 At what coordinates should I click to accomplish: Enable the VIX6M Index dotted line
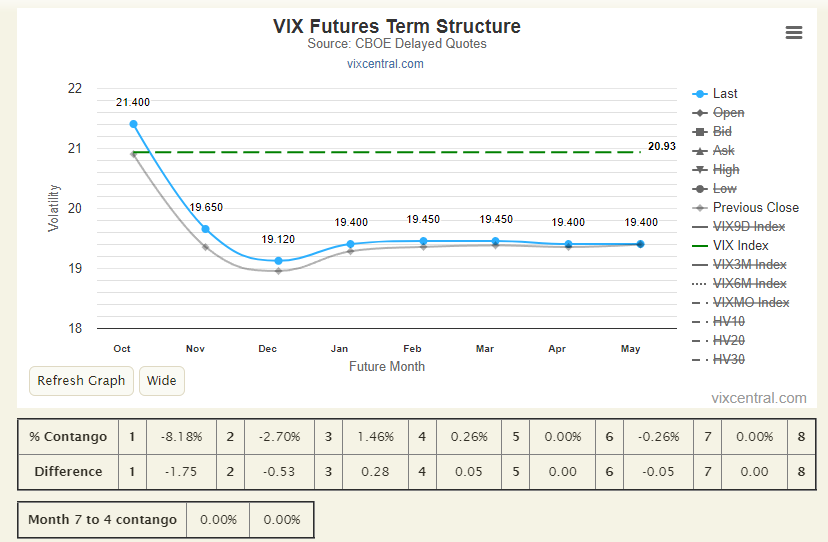pos(749,284)
